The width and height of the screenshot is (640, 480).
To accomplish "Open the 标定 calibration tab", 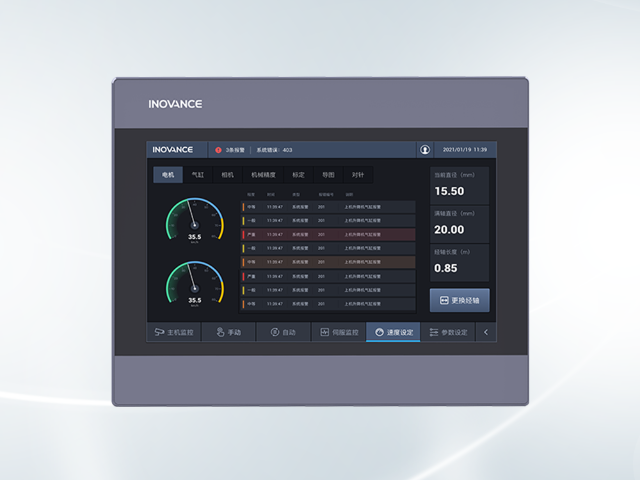I will [x=298, y=175].
